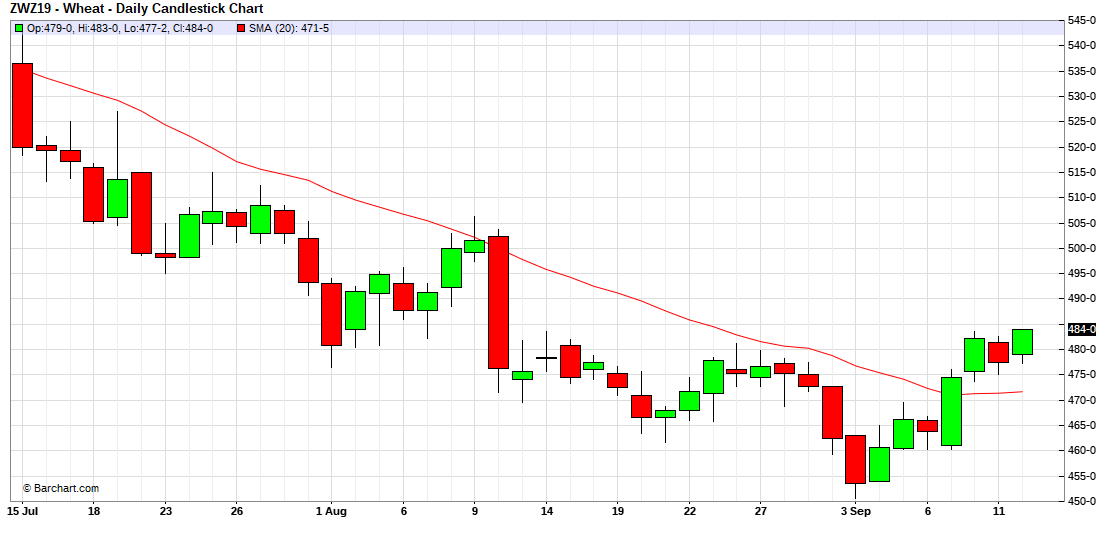
Task: Click the 19 date axis label
Action: click(x=618, y=511)
